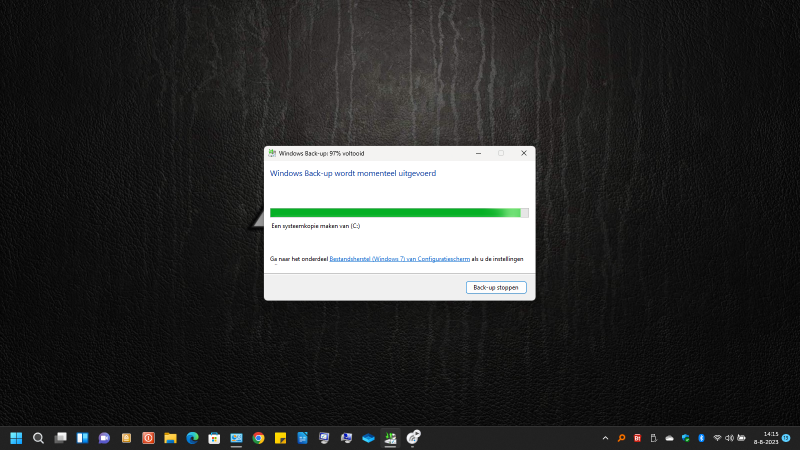Image resolution: width=800 pixels, height=450 pixels.
Task: Open OneDrive cloud tray icon
Action: [x=669, y=438]
